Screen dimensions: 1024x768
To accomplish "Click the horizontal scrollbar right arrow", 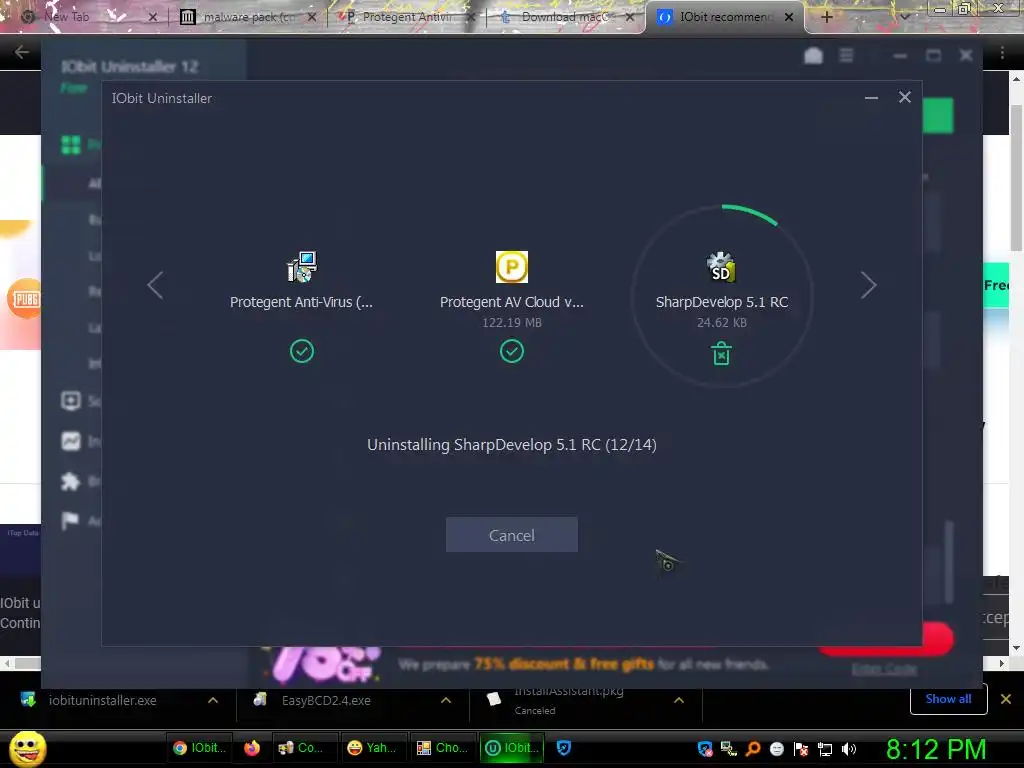I will pos(1002,664).
